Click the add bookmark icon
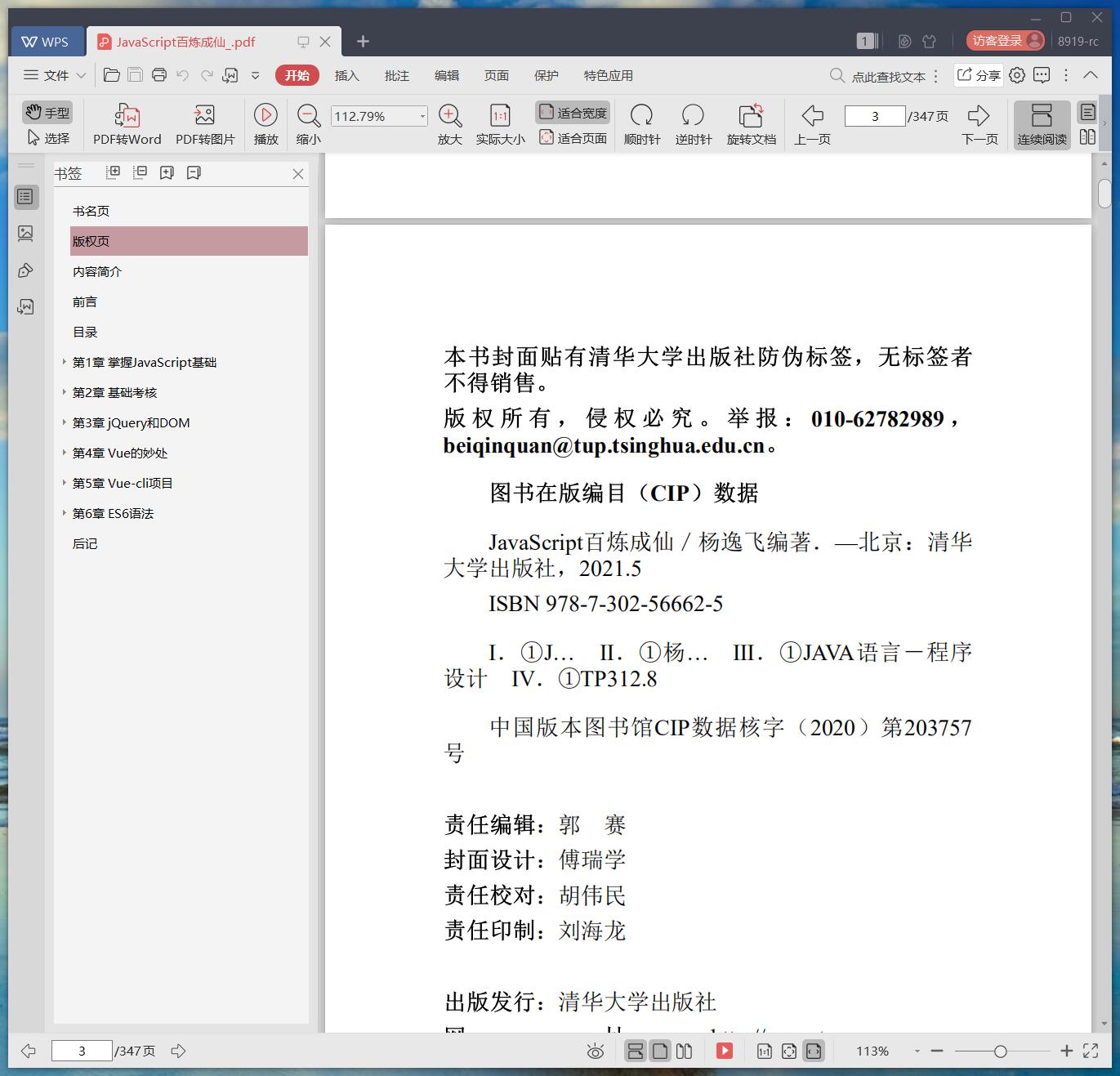The image size is (1120, 1076). pos(167,172)
